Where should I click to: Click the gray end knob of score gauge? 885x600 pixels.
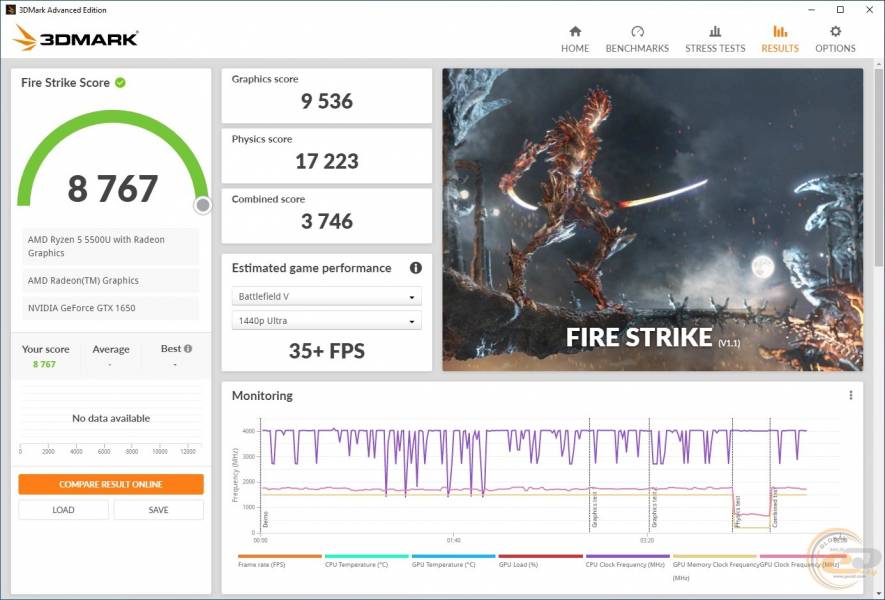(203, 205)
